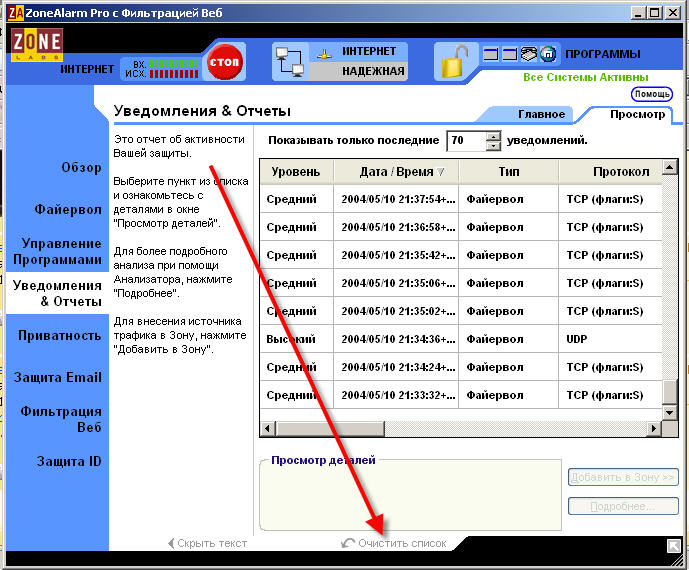Viewport: 689px width, 570px height.
Task: Open the Защита ID section
Action: [x=69, y=461]
